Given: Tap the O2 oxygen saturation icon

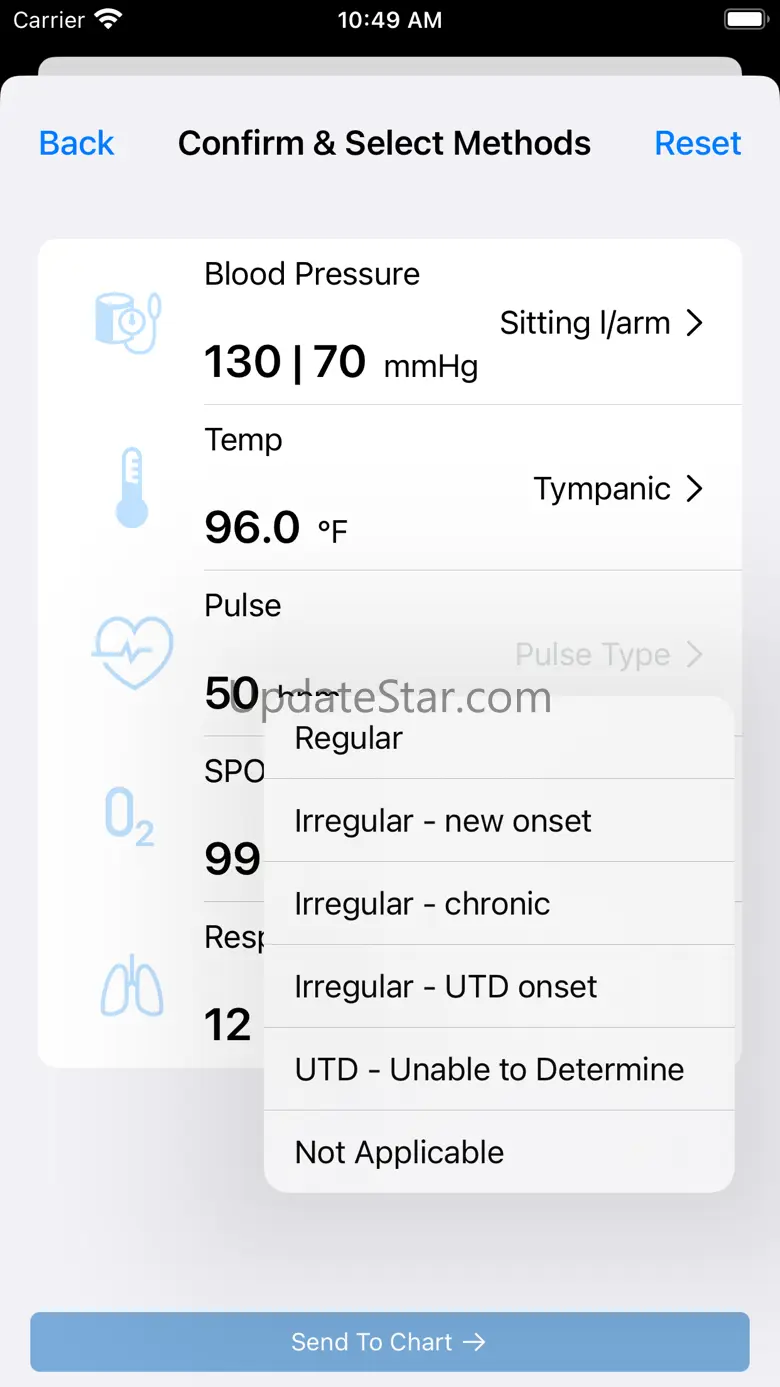Looking at the screenshot, I should click(x=130, y=817).
